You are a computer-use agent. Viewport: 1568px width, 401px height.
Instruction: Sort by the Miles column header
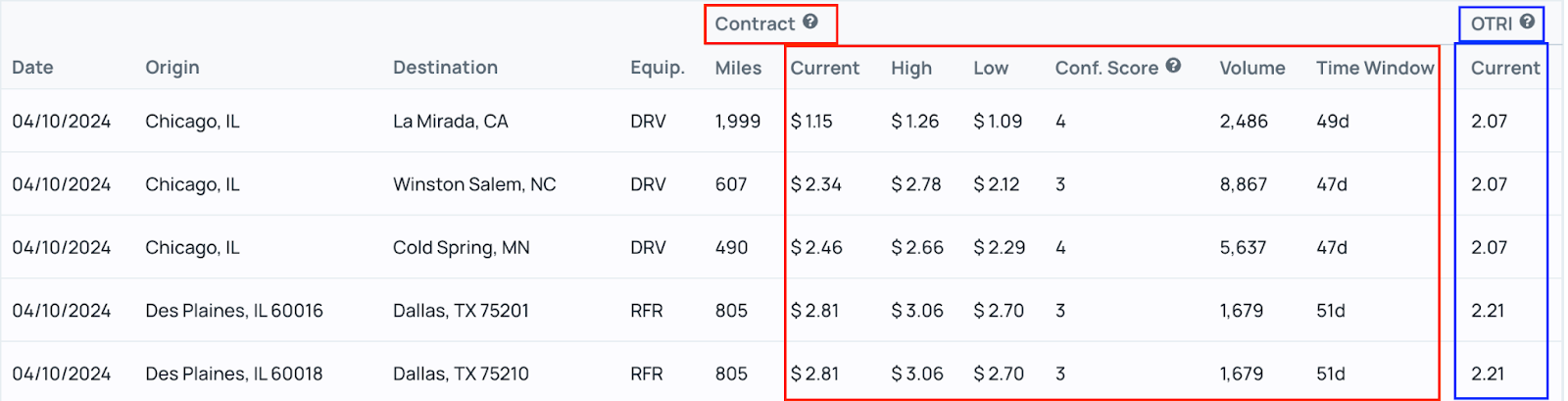(x=738, y=68)
